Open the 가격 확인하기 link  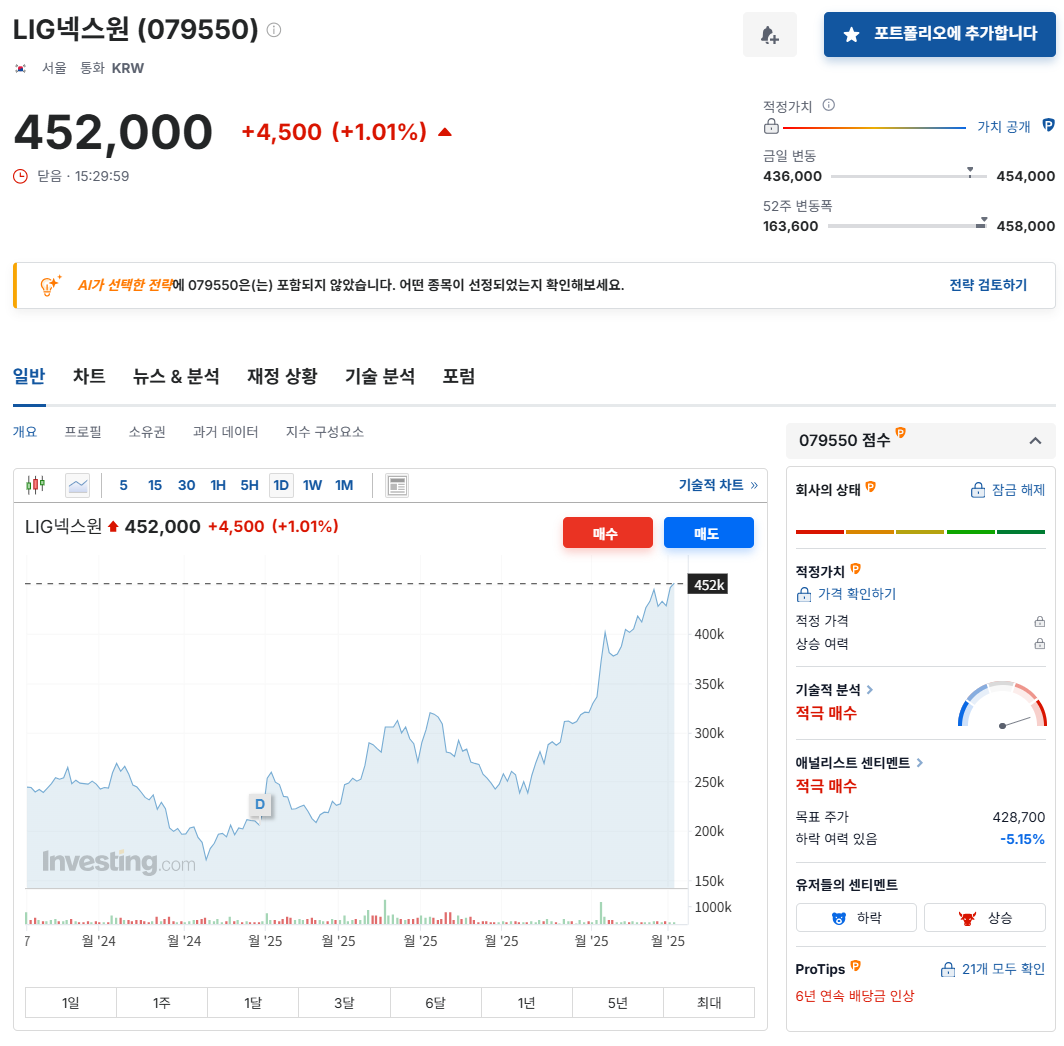[846, 594]
